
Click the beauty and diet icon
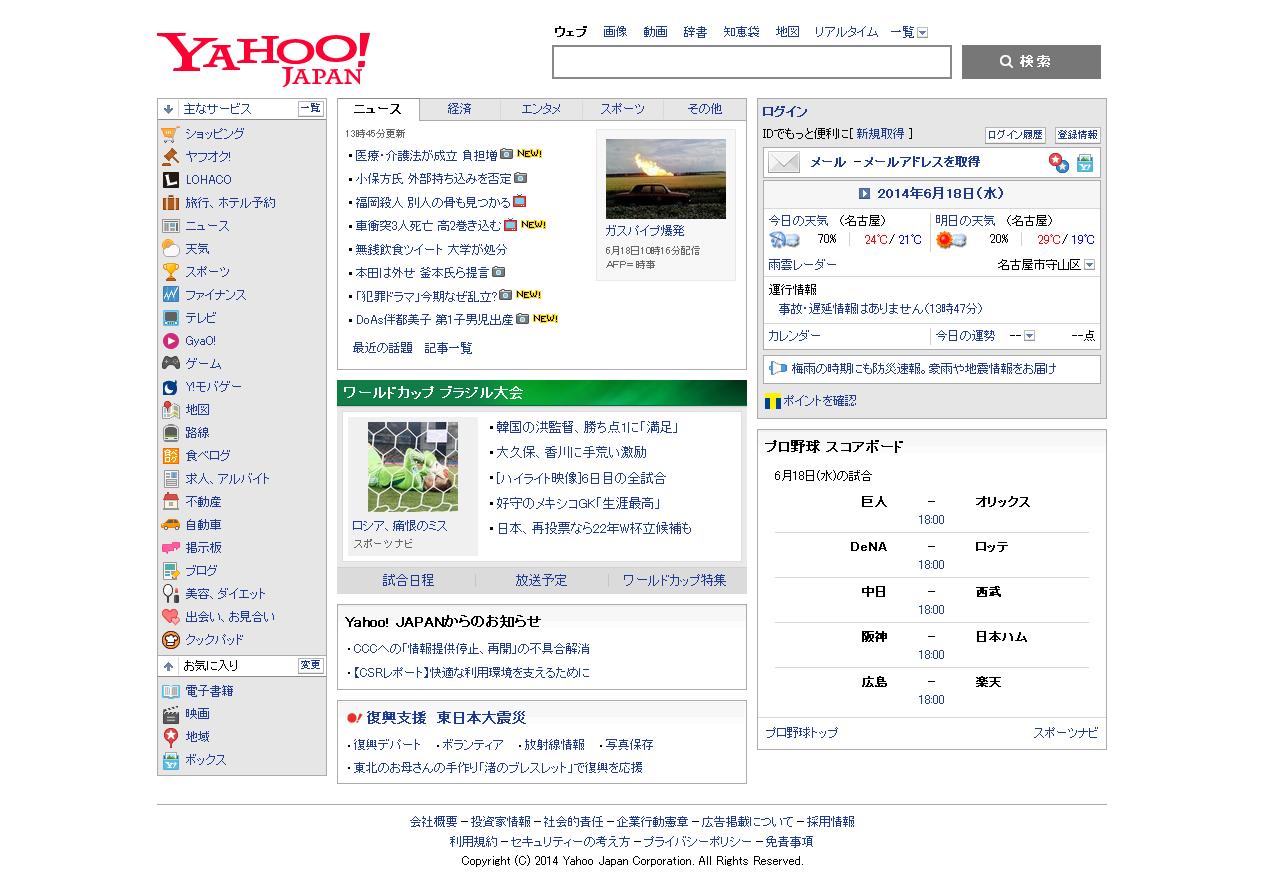point(170,594)
